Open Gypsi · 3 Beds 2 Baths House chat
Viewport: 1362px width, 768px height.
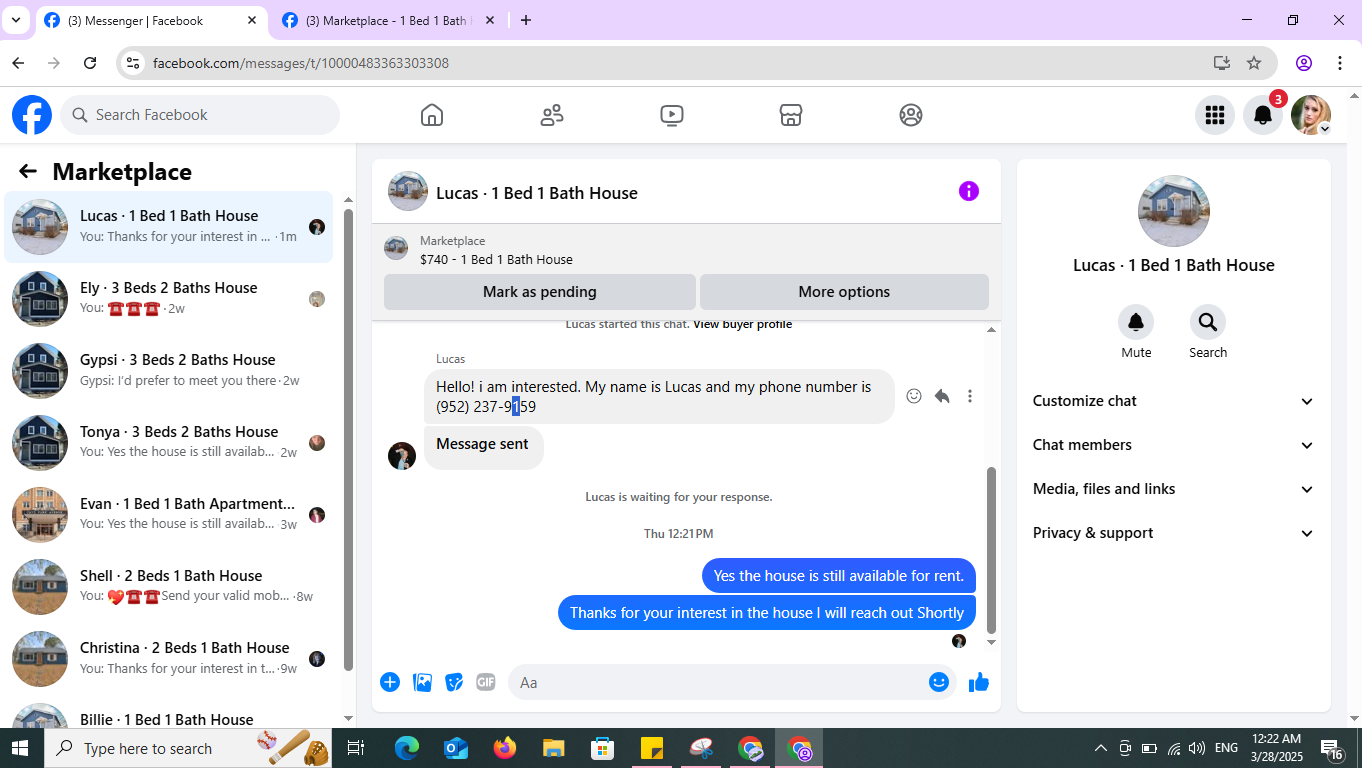(169, 371)
